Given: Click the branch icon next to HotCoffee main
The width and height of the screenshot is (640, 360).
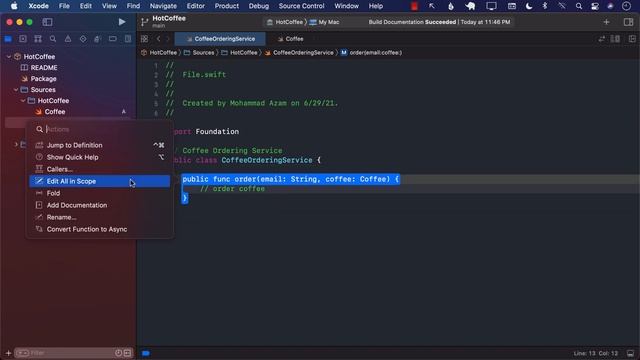Looking at the screenshot, I should click(x=144, y=22).
